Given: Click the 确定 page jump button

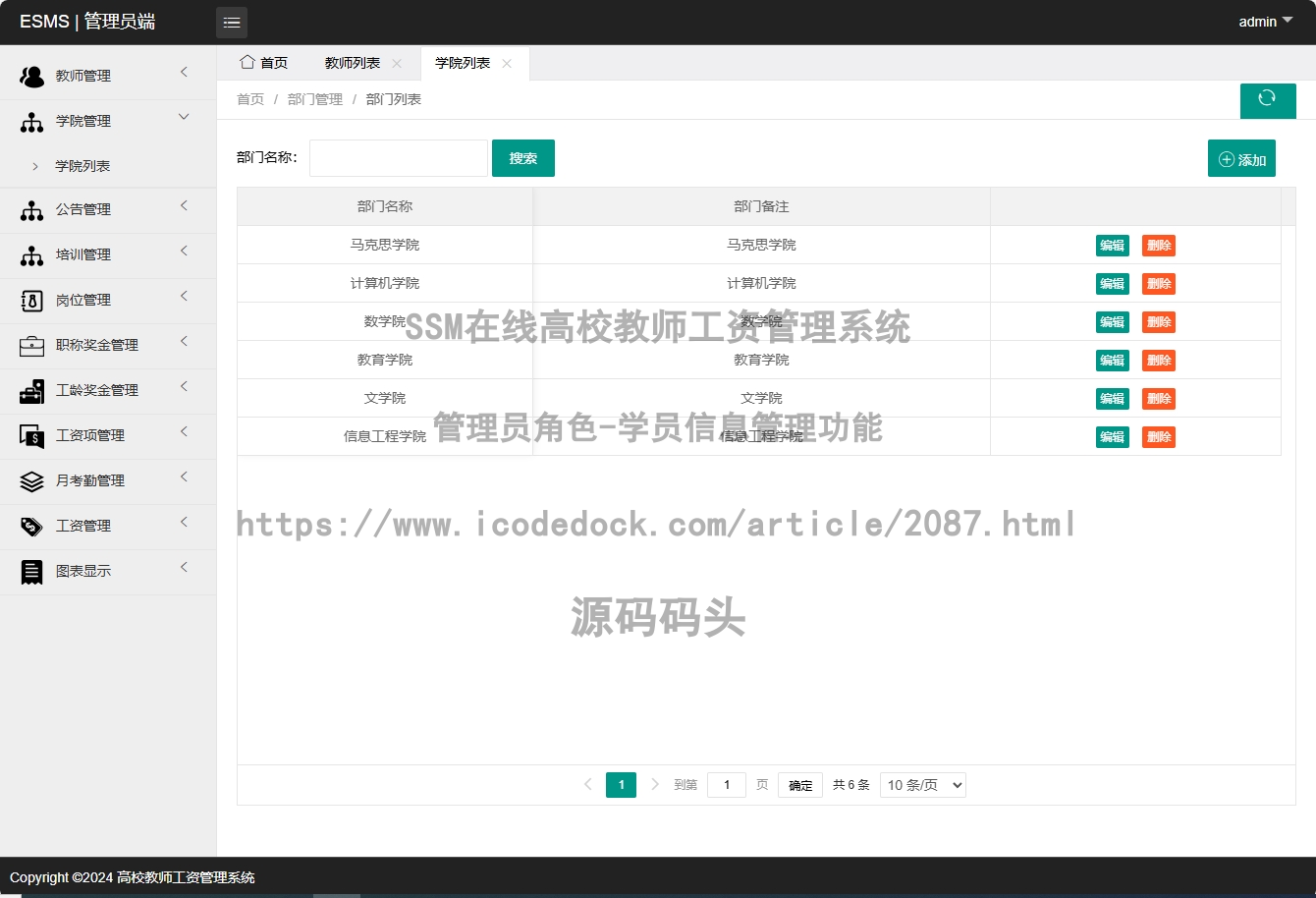Looking at the screenshot, I should [800, 785].
